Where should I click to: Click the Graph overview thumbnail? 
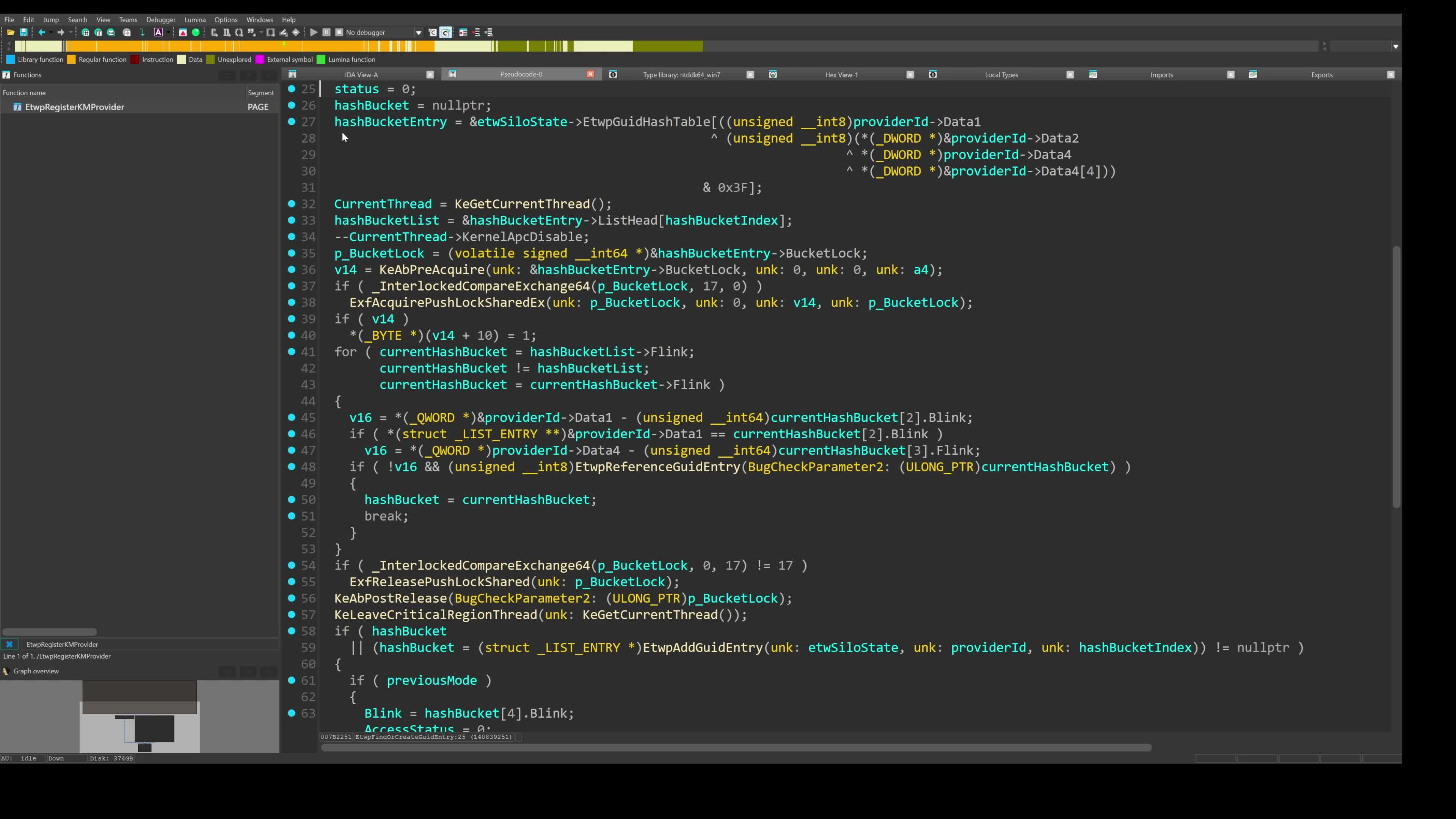[140, 717]
